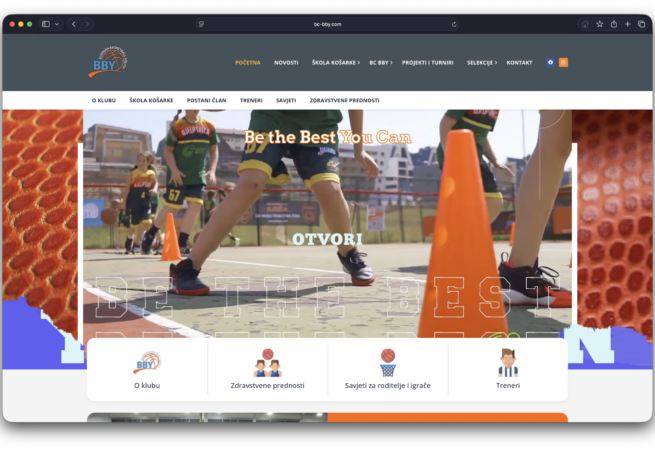Open the Novosti menu item

click(286, 62)
